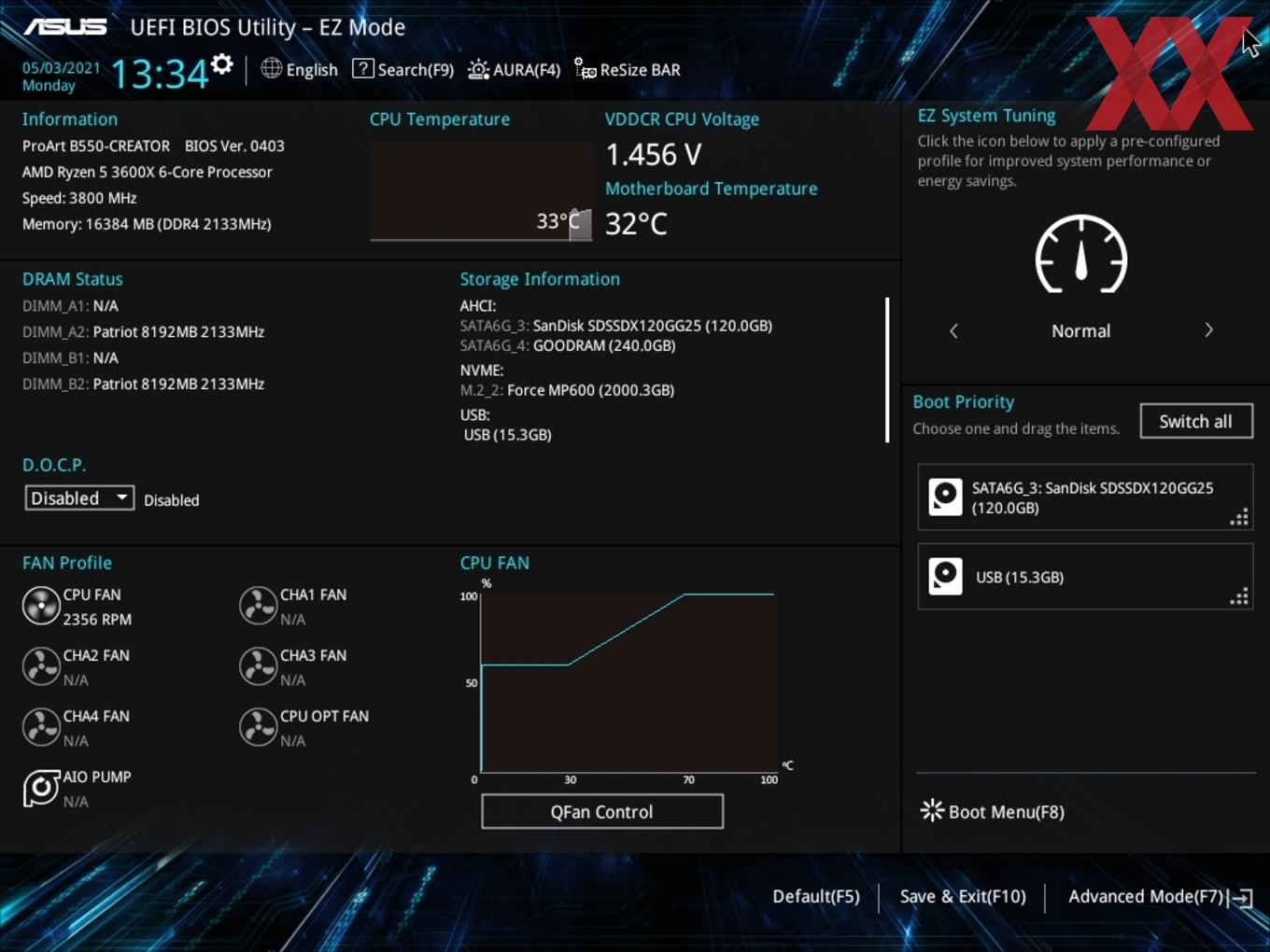Click the CPU temperature bar indicator
Viewport: 1270px width, 952px height.
(580, 224)
